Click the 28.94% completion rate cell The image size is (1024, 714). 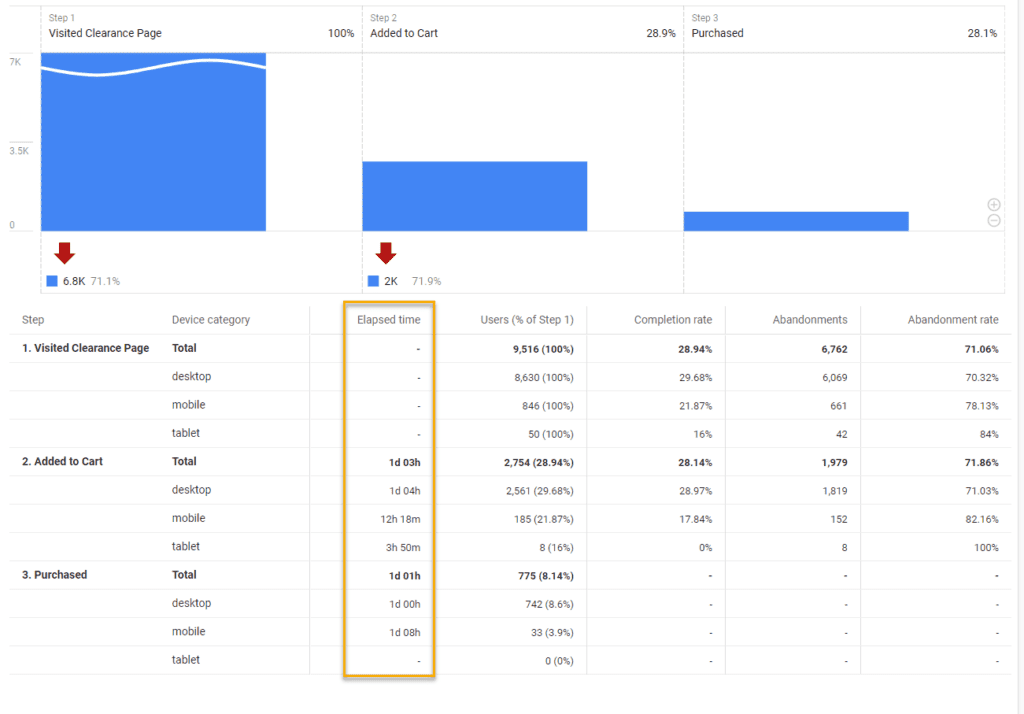click(x=695, y=349)
